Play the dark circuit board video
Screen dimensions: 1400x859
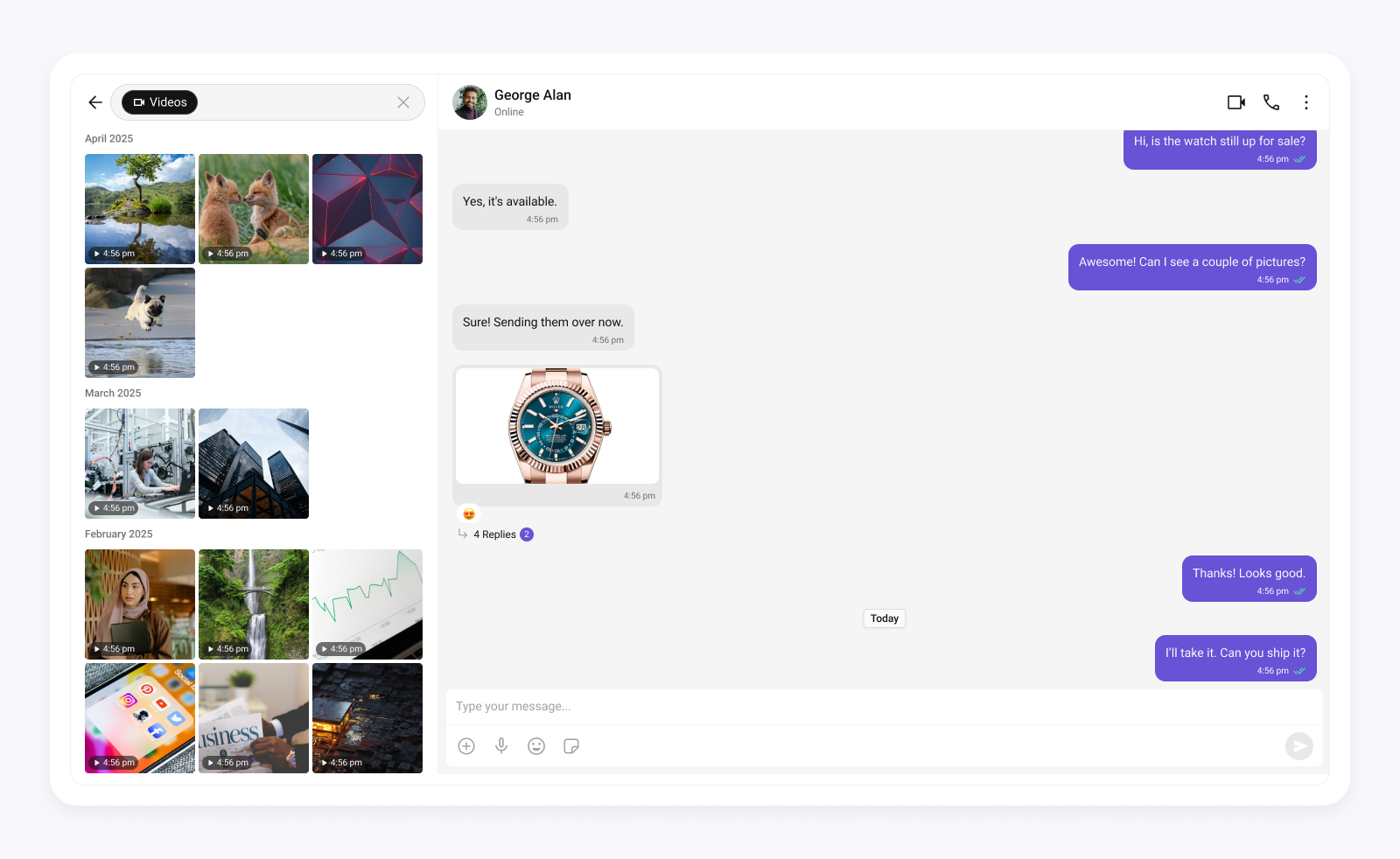[x=367, y=718]
